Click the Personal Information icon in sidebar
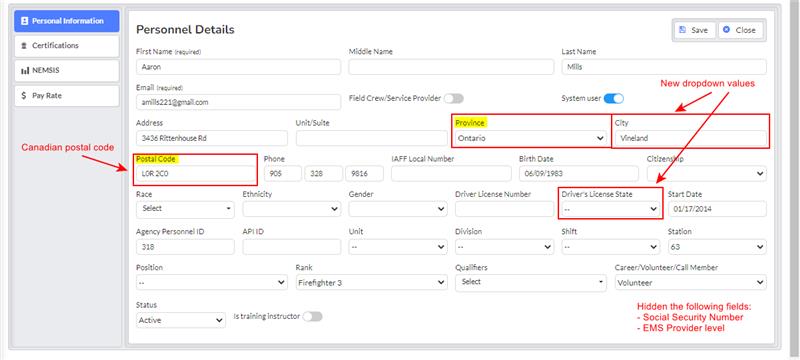Screen dimensions: 800x360 tap(24, 21)
